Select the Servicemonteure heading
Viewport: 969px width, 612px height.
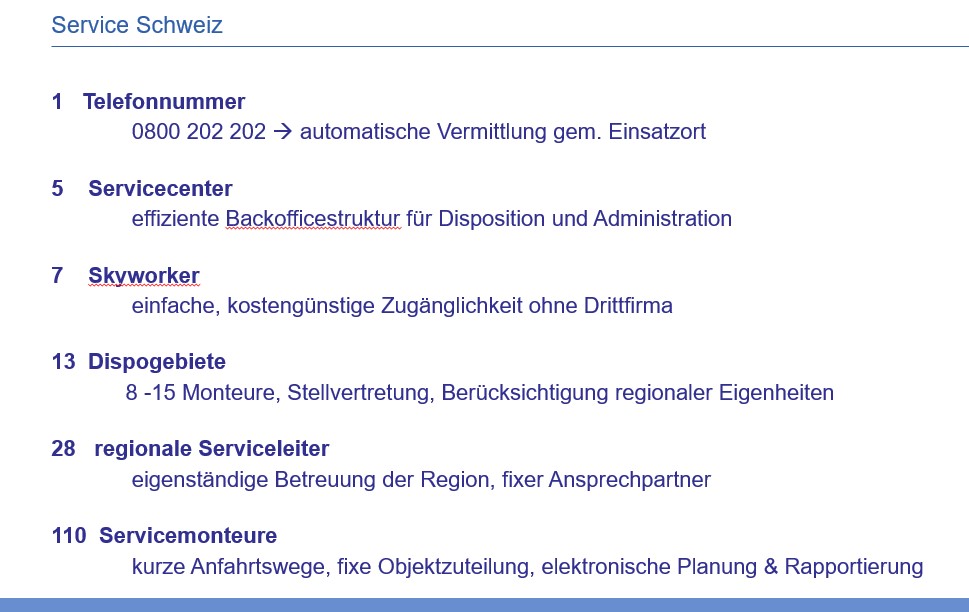[x=188, y=536]
